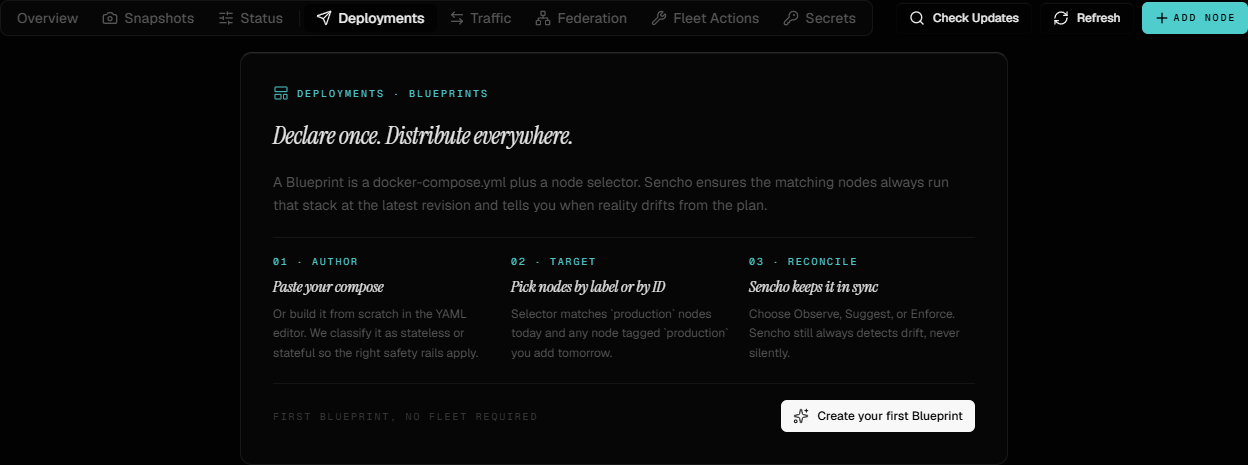The width and height of the screenshot is (1248, 465).
Task: Click the "Sencho keeps it in sync" heading
Action: 814,287
